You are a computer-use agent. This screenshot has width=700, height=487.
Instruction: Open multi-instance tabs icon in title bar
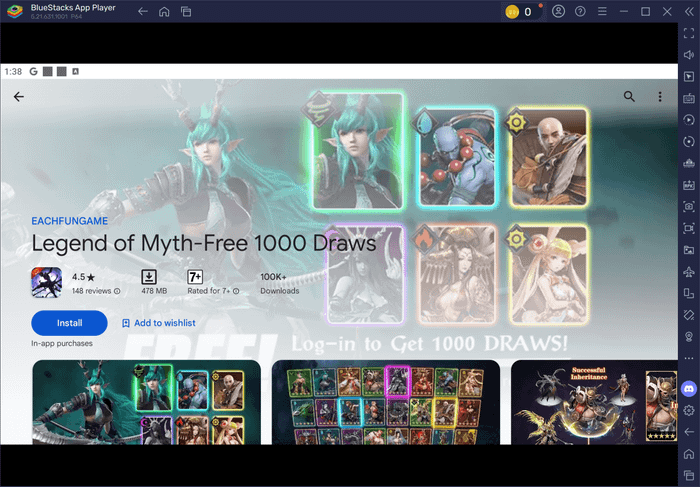click(x=186, y=12)
